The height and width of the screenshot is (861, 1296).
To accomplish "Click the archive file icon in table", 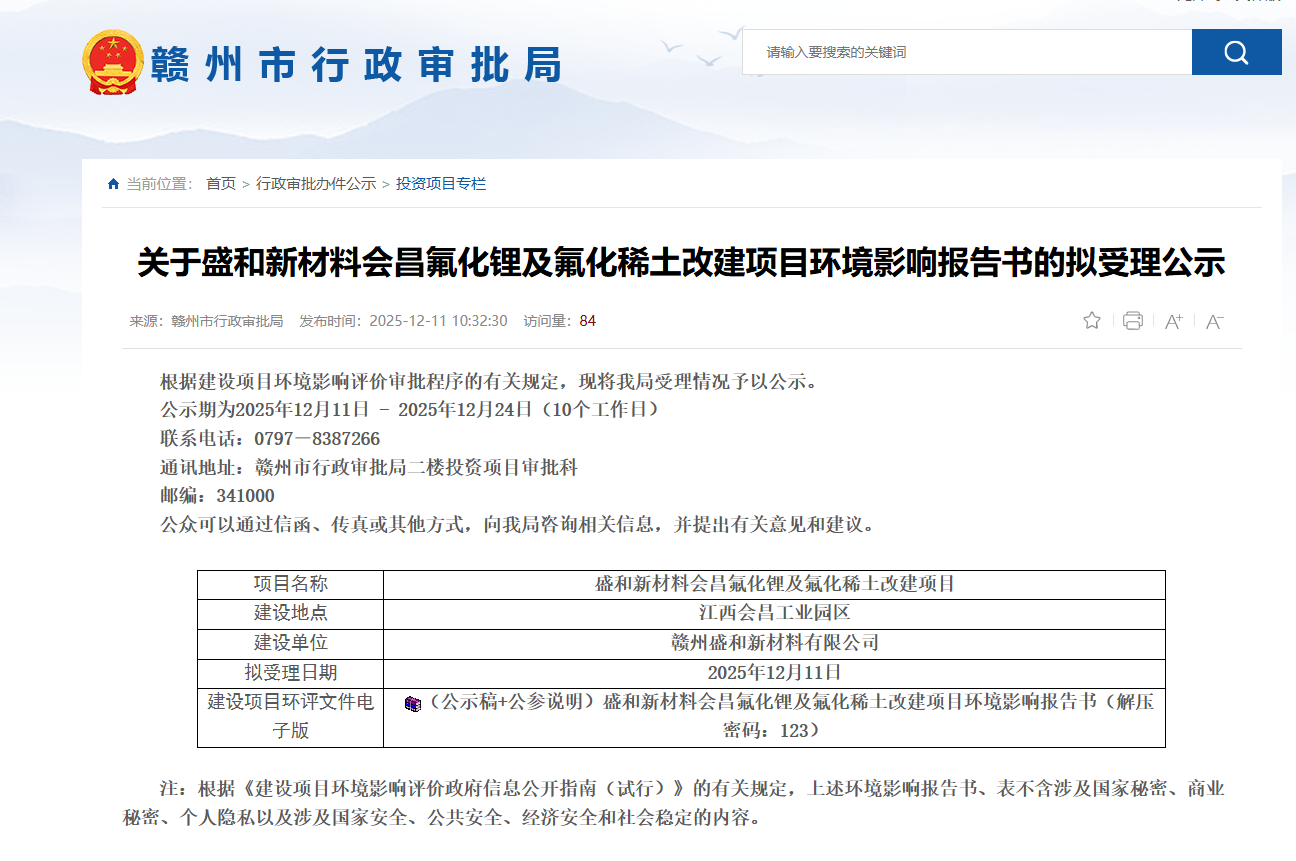I will [412, 703].
